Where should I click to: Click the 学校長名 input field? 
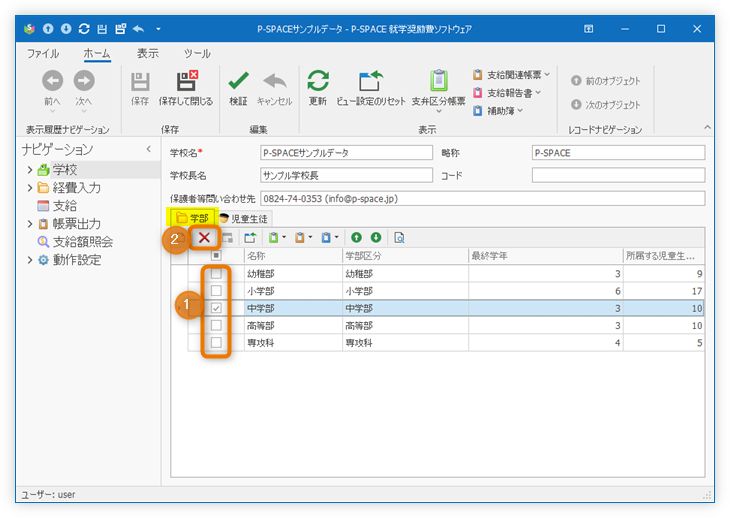pos(346,175)
